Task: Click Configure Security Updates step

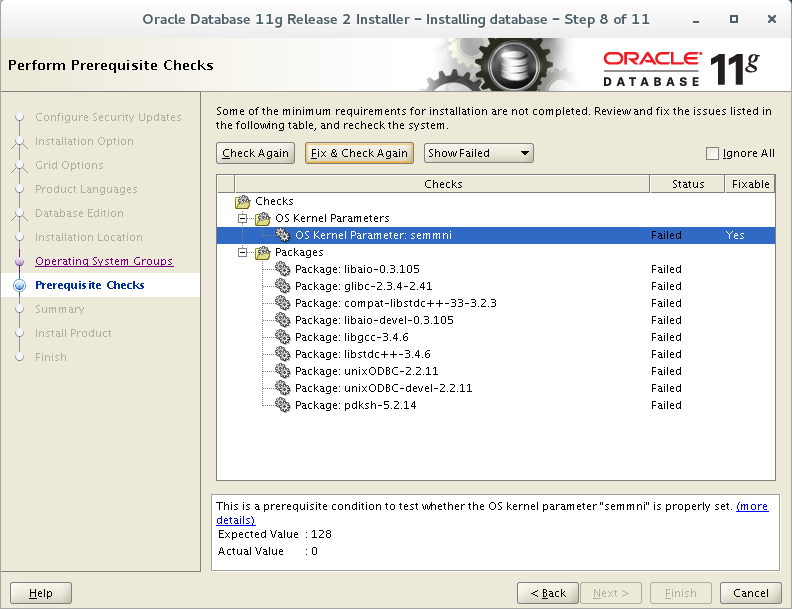Action: pyautogui.click(x=108, y=117)
